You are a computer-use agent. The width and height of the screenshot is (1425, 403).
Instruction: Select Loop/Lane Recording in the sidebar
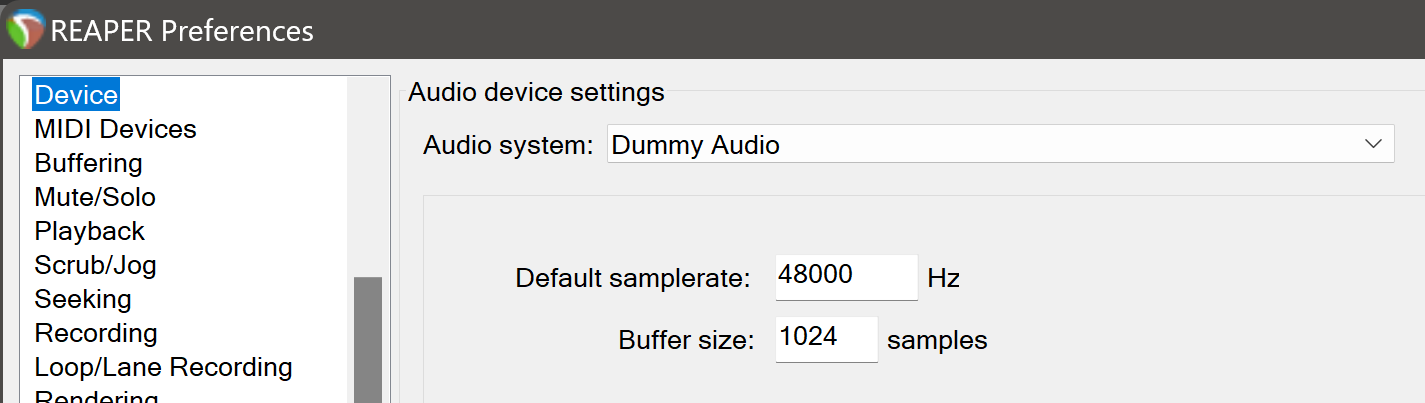coord(163,367)
